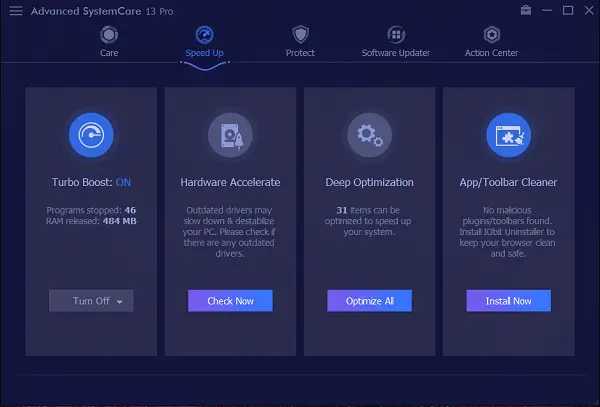The width and height of the screenshot is (600, 407).
Task: Click the Speed Up gauge icon
Action: pos(204,35)
